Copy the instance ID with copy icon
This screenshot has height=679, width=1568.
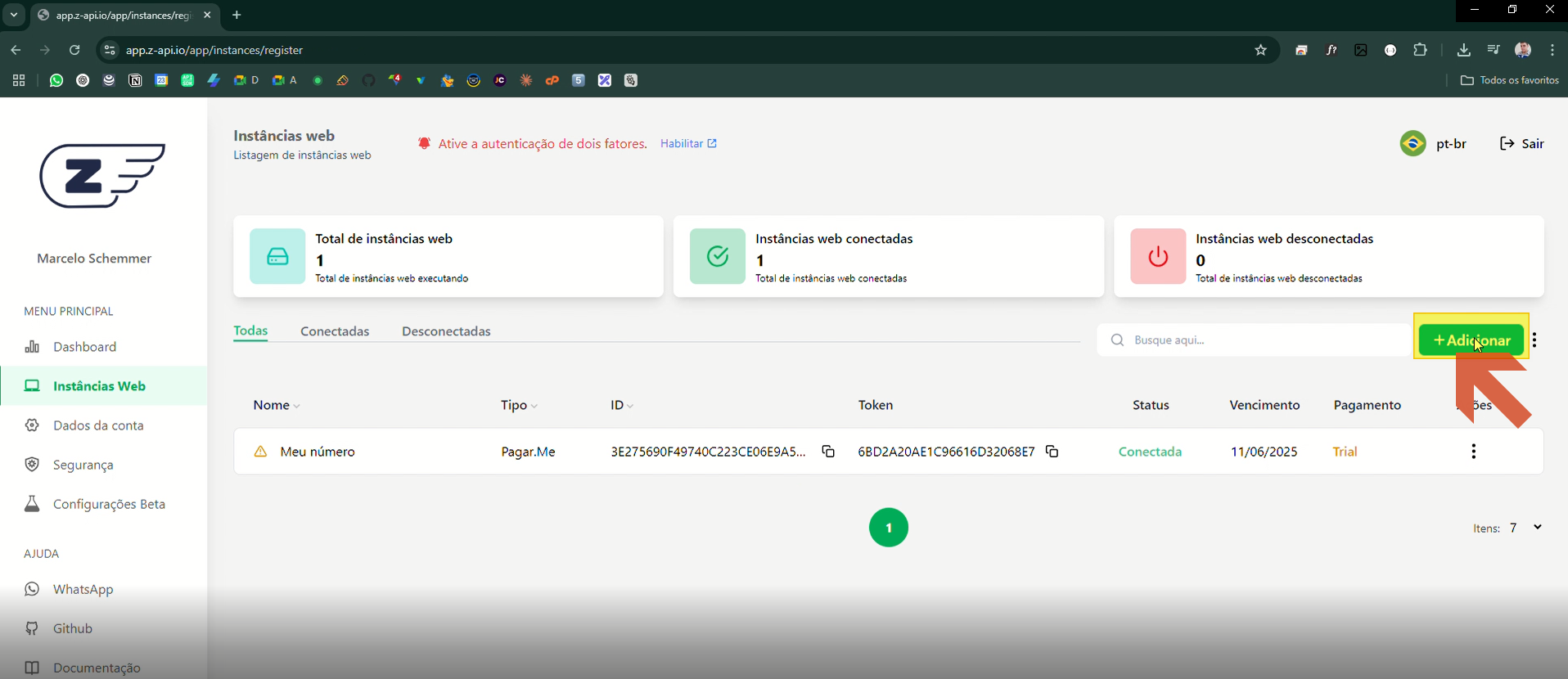(x=828, y=452)
